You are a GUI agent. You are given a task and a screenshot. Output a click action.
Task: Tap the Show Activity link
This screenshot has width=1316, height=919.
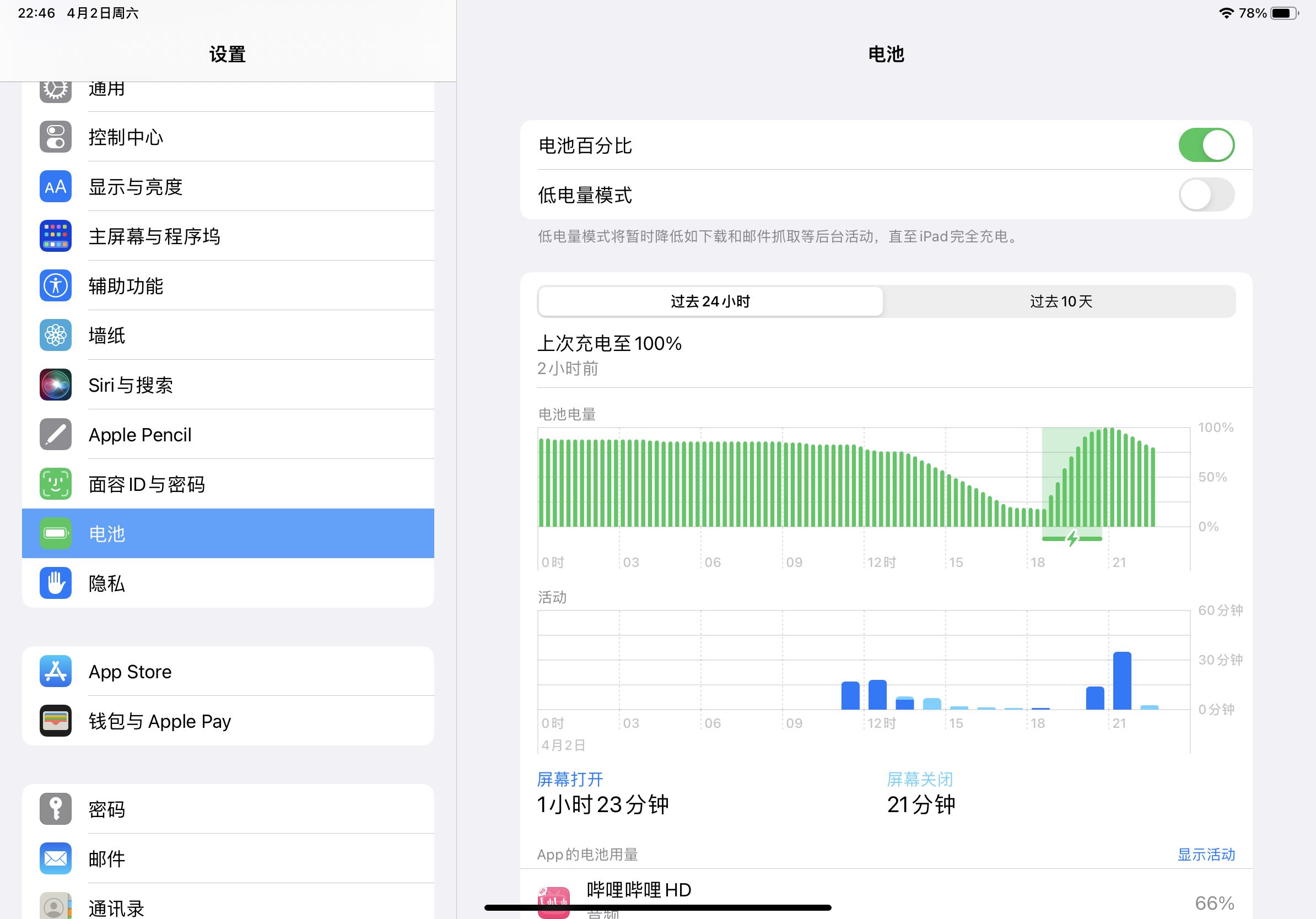click(1206, 854)
